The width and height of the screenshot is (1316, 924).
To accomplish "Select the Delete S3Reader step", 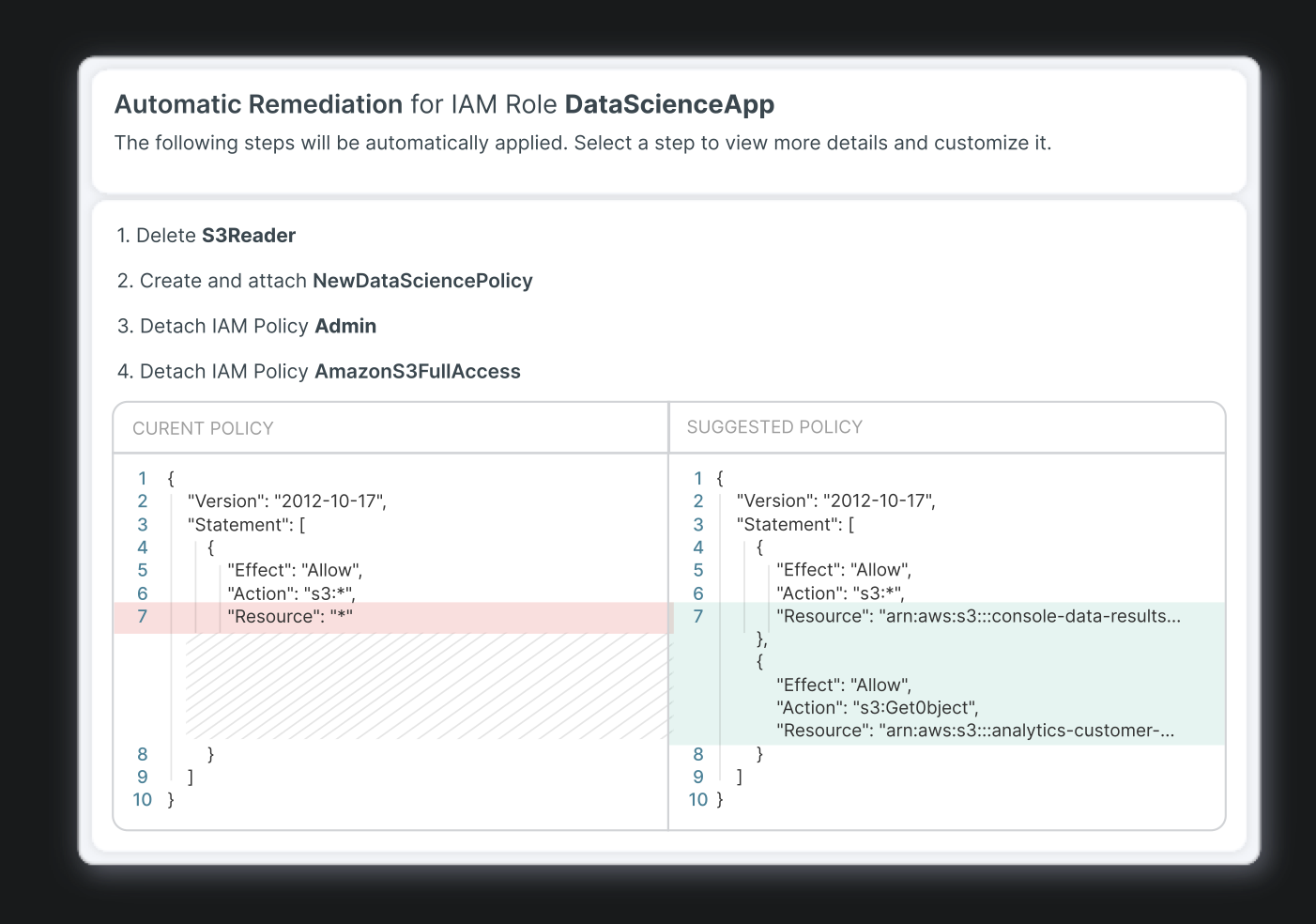I will pos(207,236).
